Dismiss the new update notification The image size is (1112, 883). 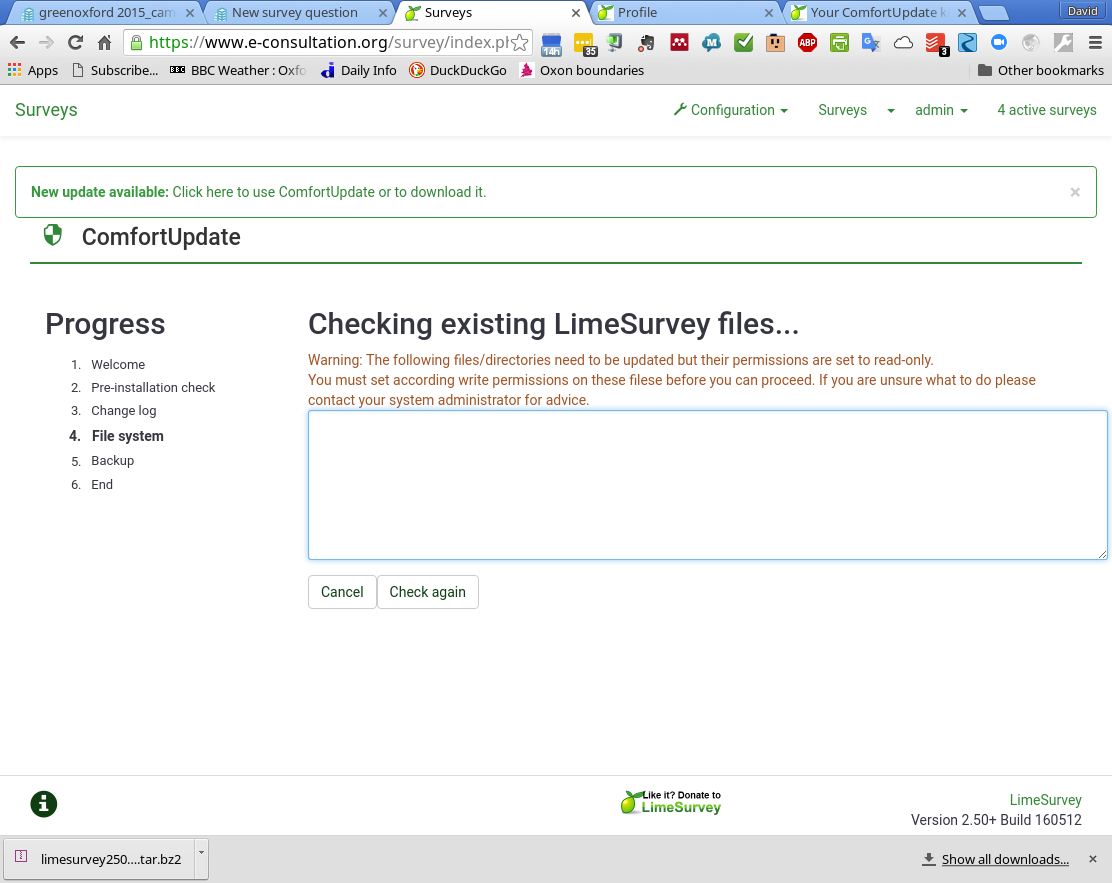1075,192
